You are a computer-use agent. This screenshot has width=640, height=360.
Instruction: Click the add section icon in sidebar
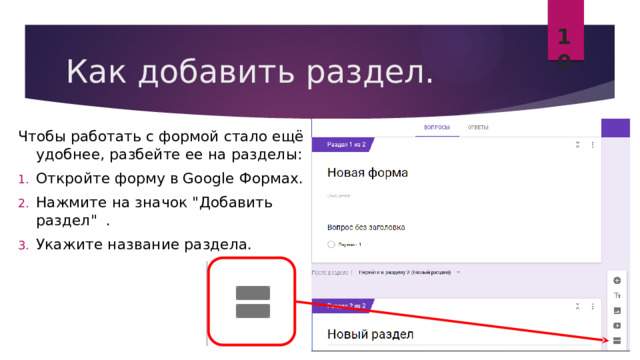(x=617, y=341)
